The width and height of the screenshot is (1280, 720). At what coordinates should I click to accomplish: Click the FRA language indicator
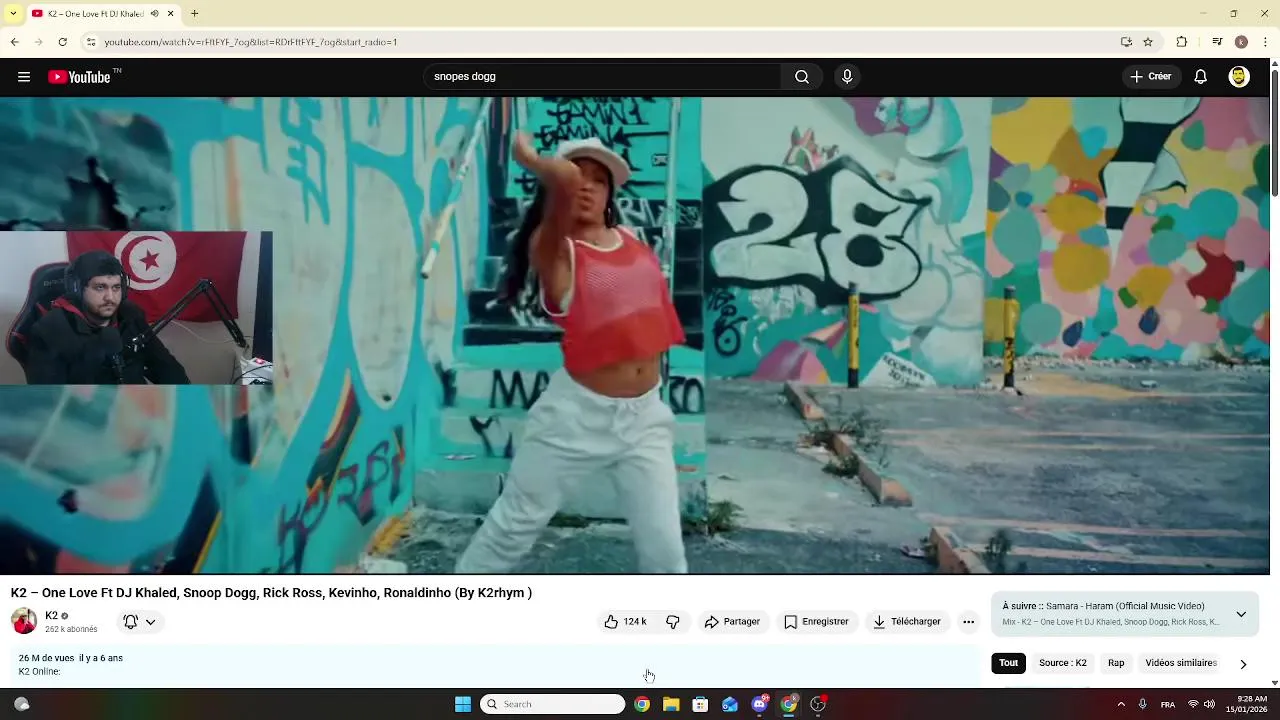click(x=1168, y=704)
